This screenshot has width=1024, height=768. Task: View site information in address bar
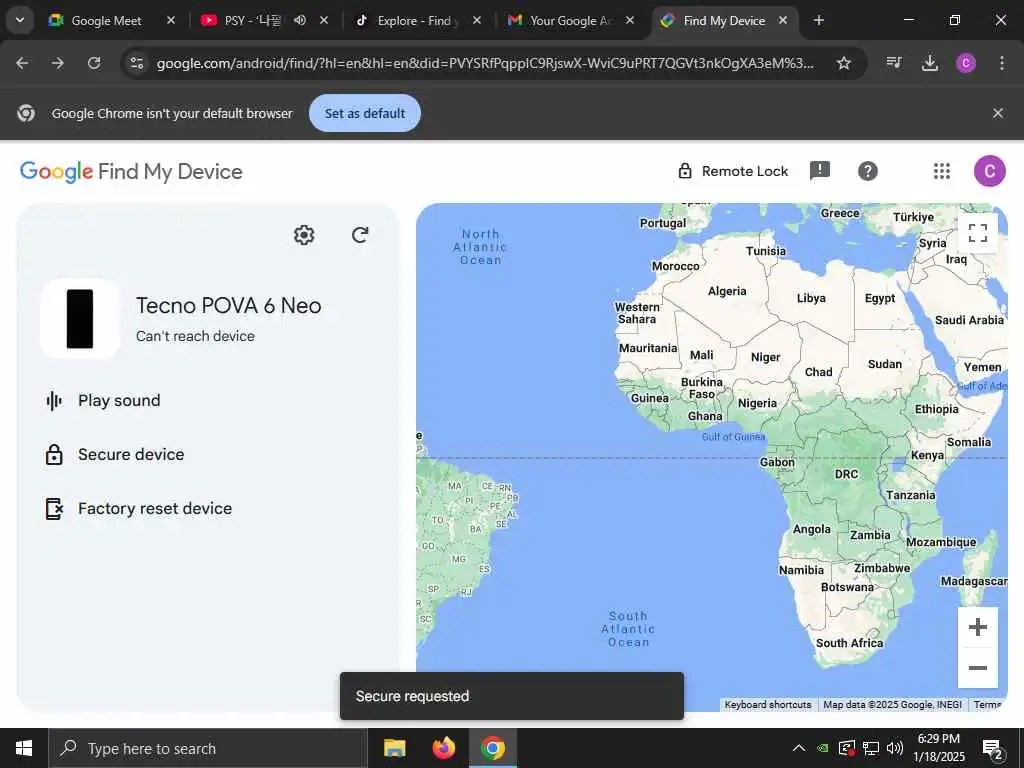136,63
